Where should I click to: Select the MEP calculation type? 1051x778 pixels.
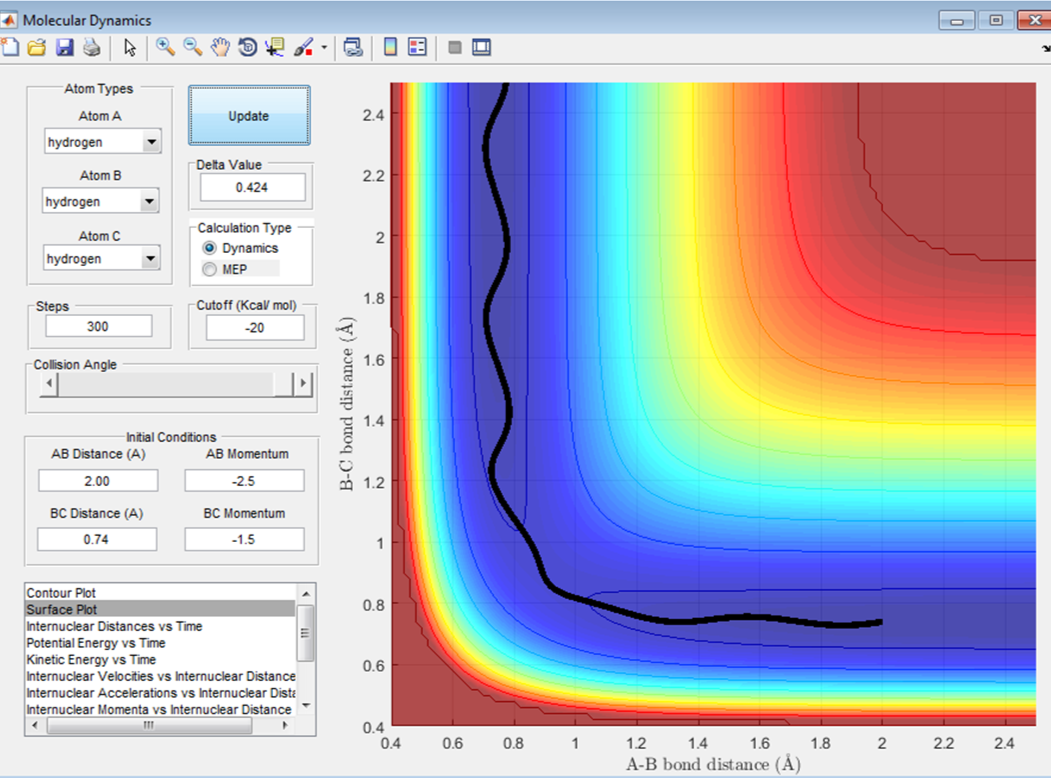point(209,268)
